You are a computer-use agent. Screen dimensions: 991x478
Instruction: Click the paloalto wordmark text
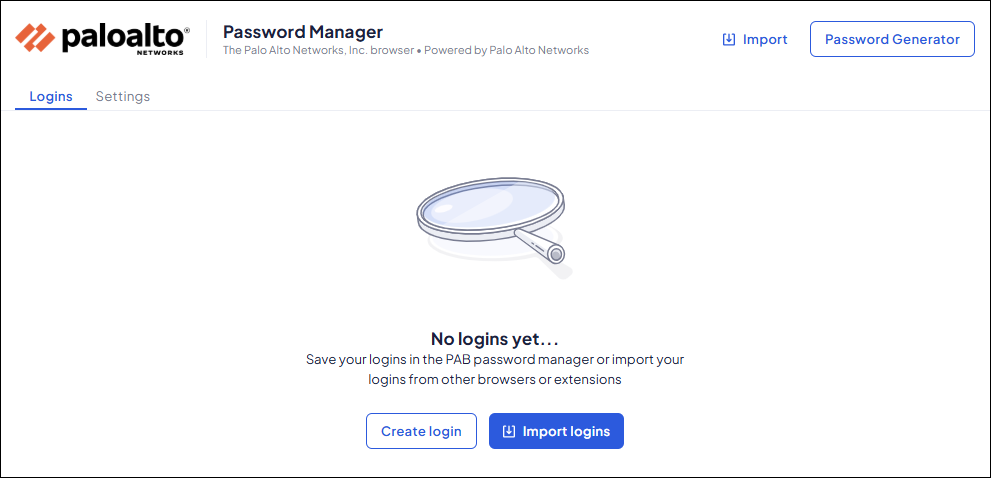coord(122,36)
